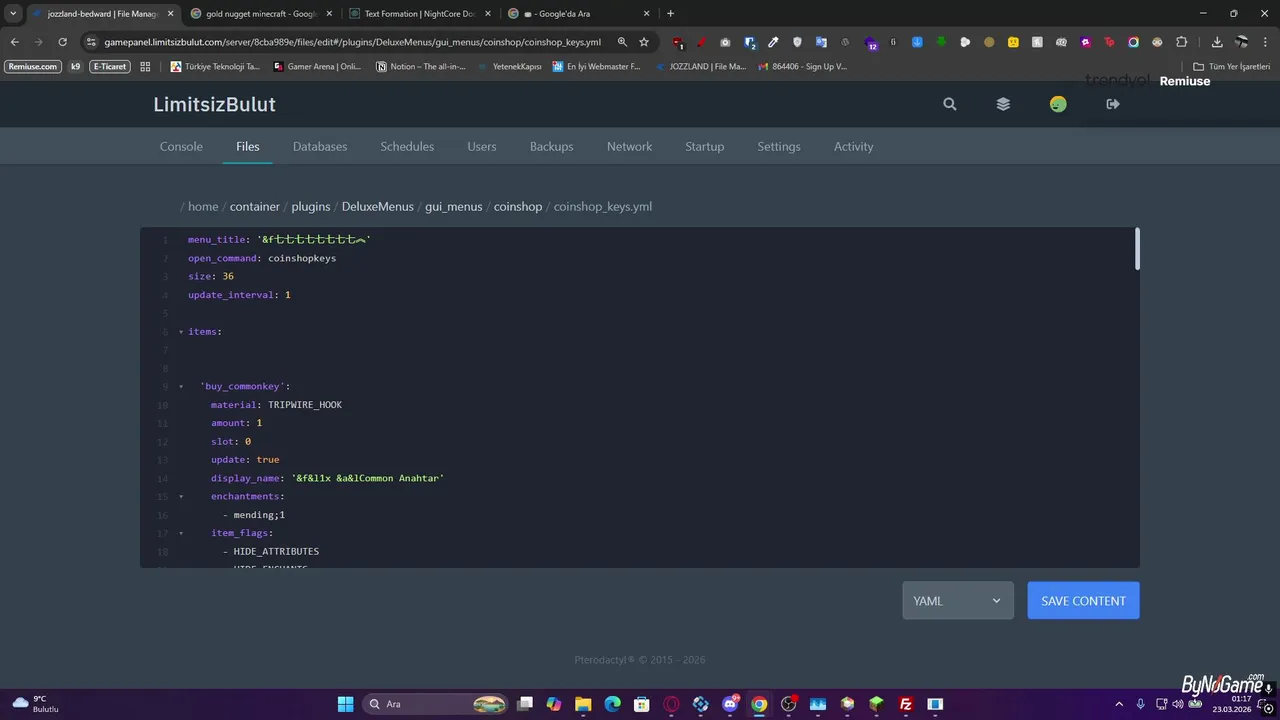Collapse the 'enchantments:' fold arrow

(x=181, y=496)
